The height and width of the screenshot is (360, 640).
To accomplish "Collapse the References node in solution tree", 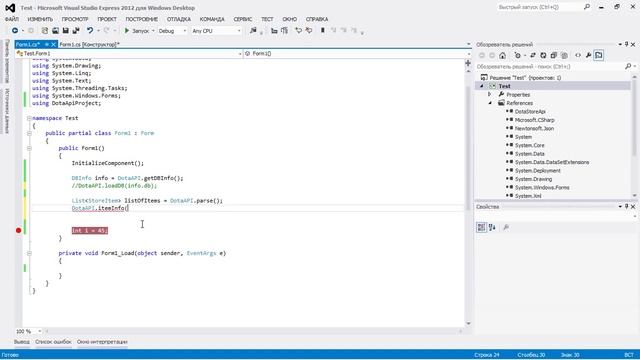I will pos(490,103).
